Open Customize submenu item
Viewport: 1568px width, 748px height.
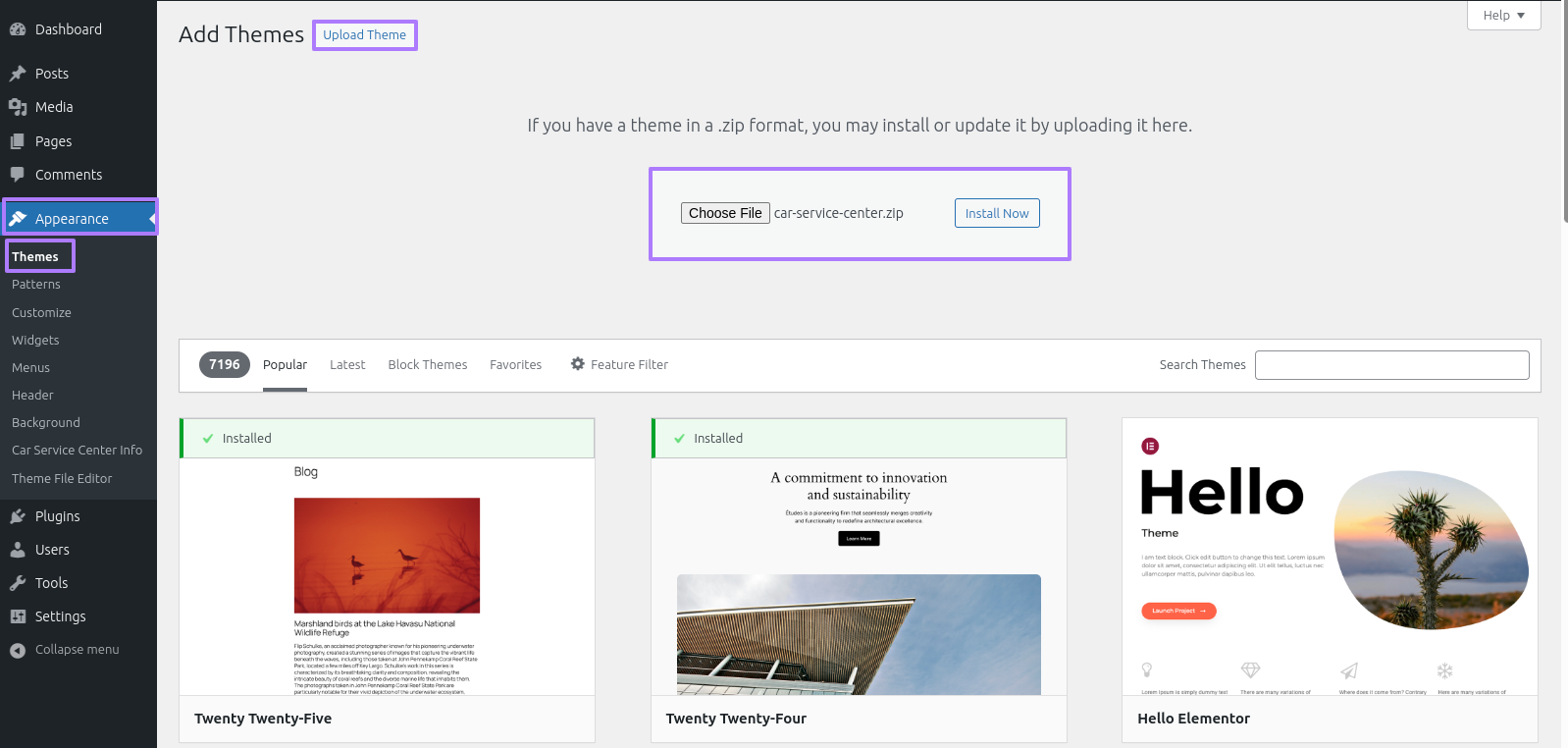(41, 313)
